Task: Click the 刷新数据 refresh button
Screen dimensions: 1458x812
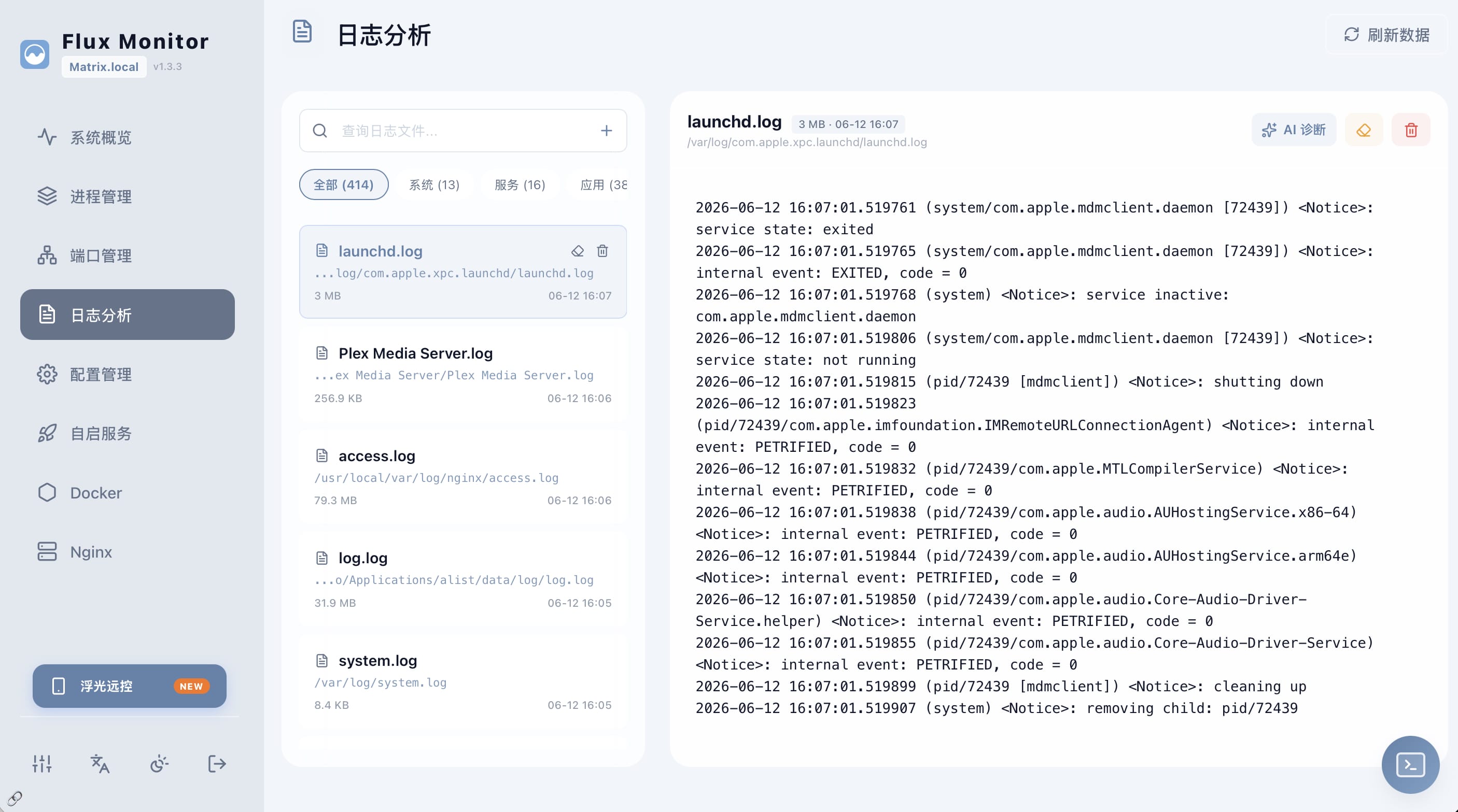Action: click(x=1386, y=35)
